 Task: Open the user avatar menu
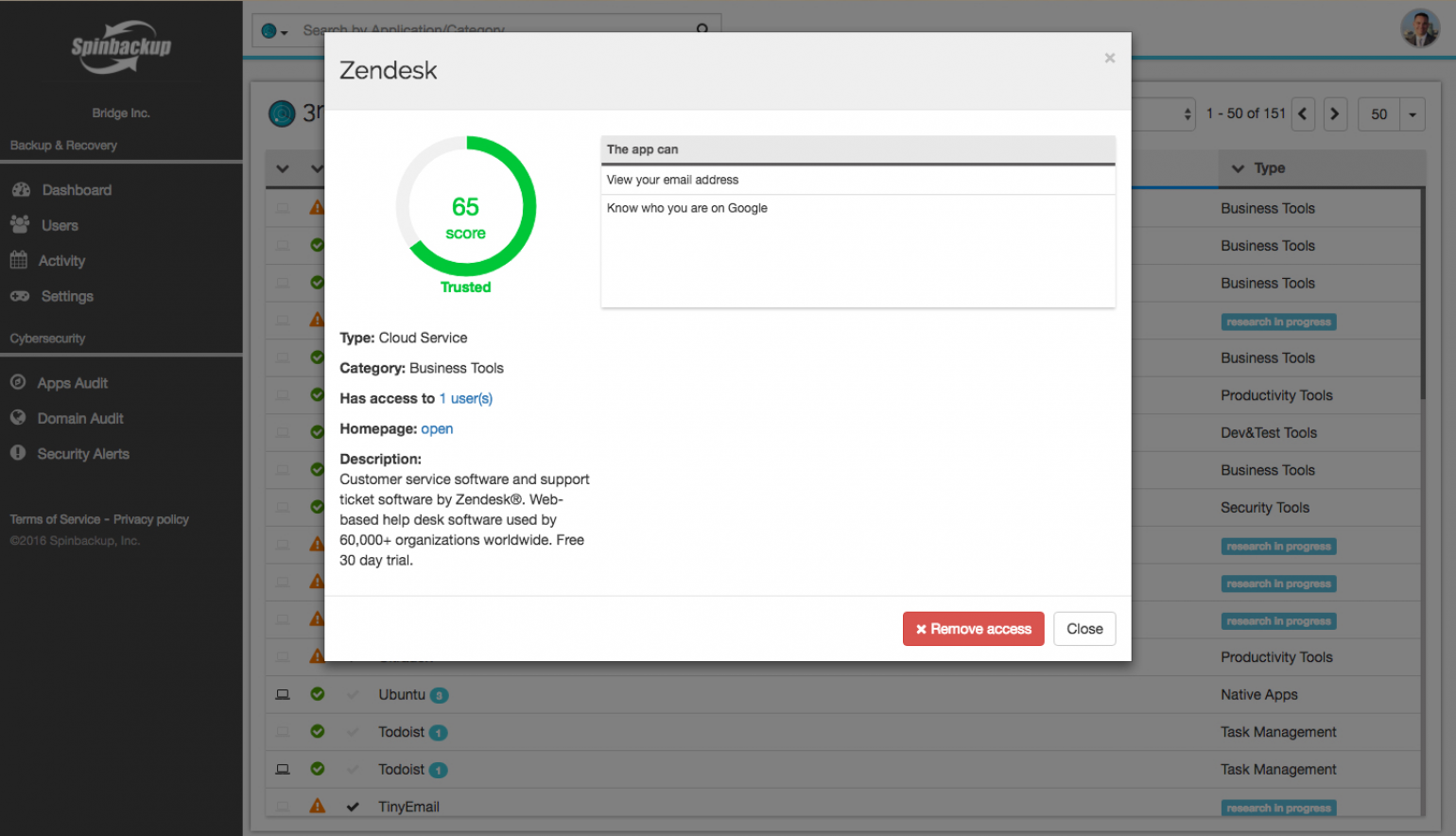click(1420, 28)
